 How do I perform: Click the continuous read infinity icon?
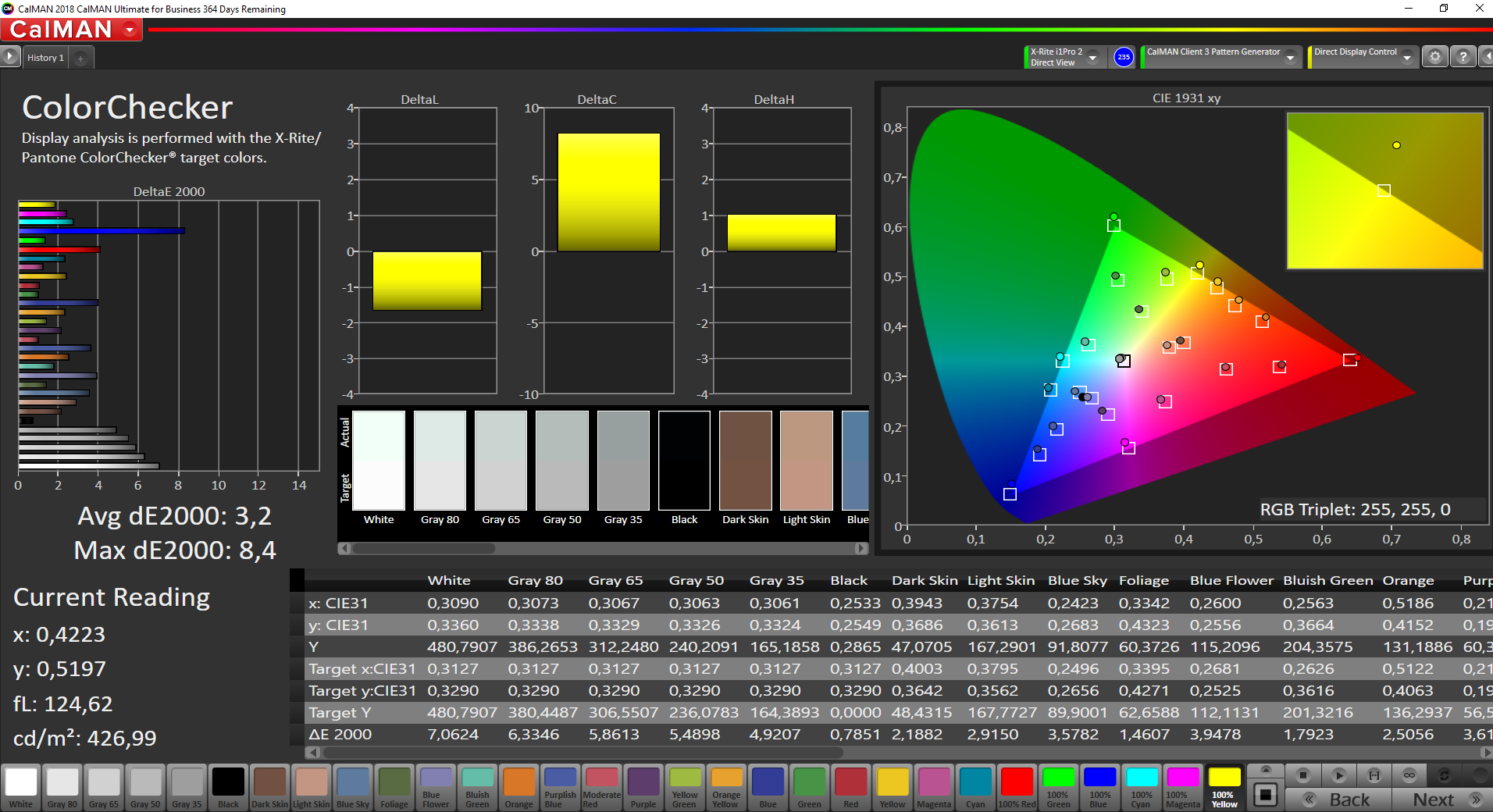click(x=1409, y=775)
